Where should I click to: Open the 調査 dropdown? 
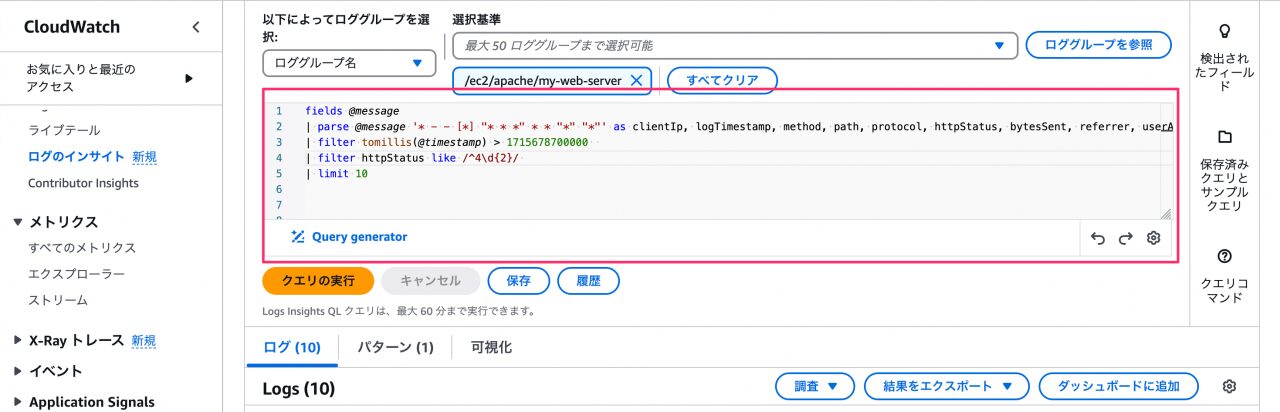(814, 386)
